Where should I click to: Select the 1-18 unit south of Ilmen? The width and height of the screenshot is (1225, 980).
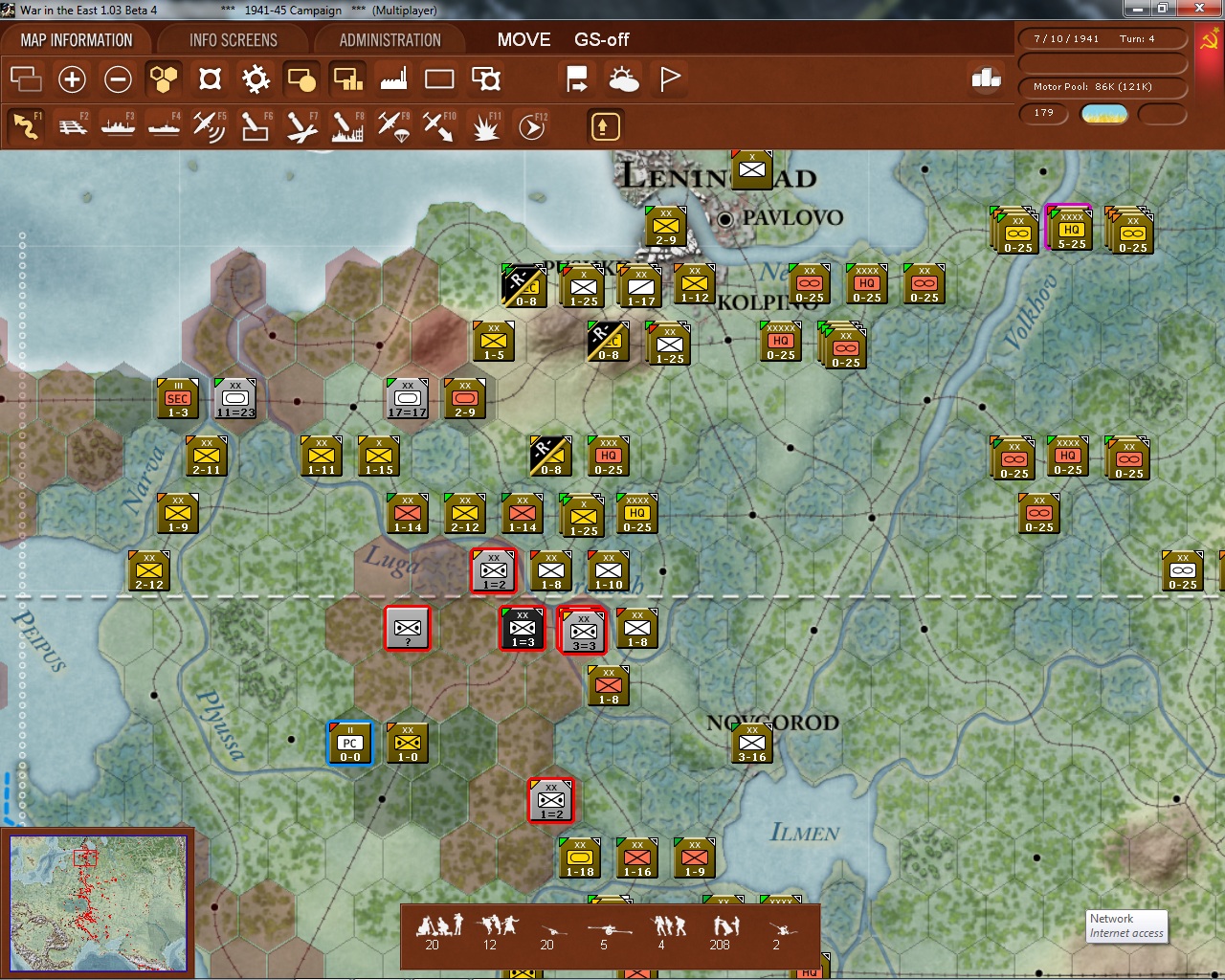[x=580, y=857]
